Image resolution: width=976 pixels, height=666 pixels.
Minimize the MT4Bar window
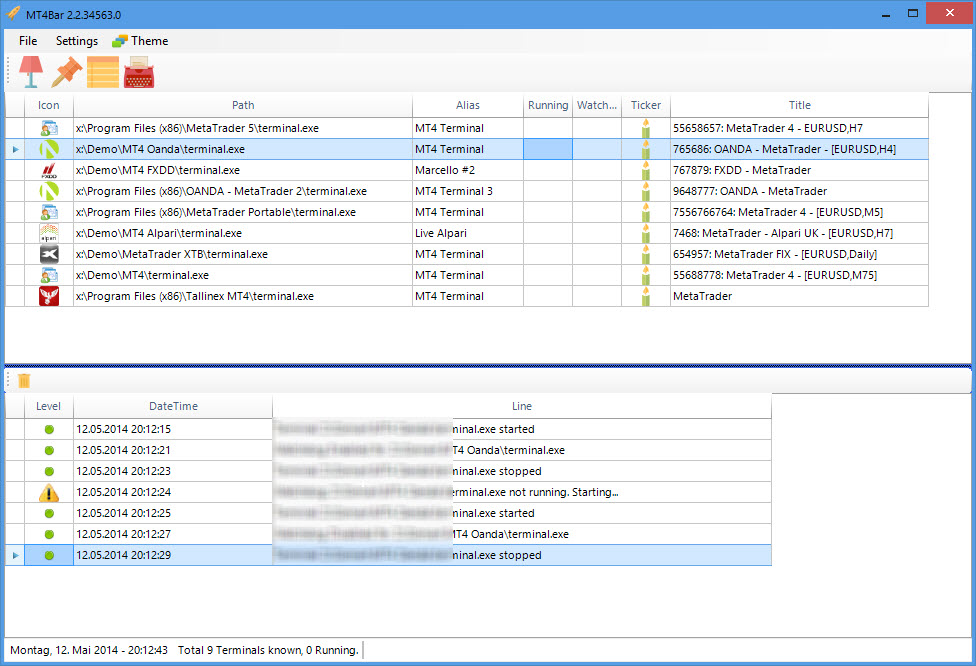pos(885,13)
